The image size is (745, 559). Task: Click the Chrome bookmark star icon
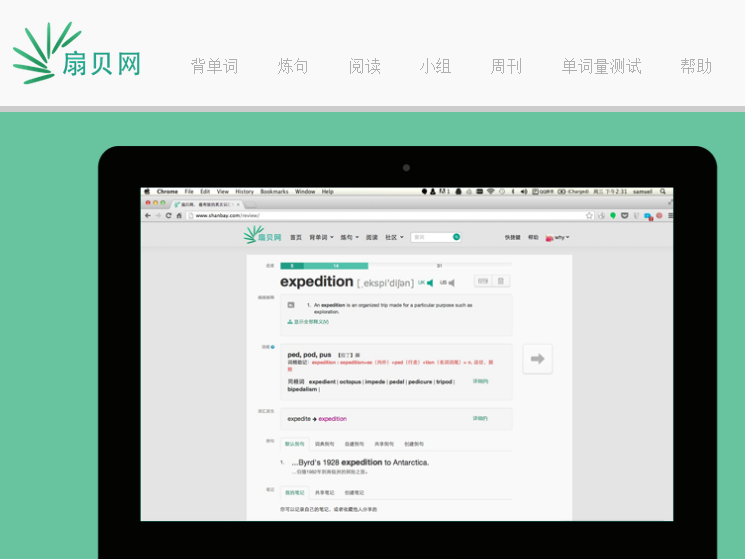[x=589, y=215]
